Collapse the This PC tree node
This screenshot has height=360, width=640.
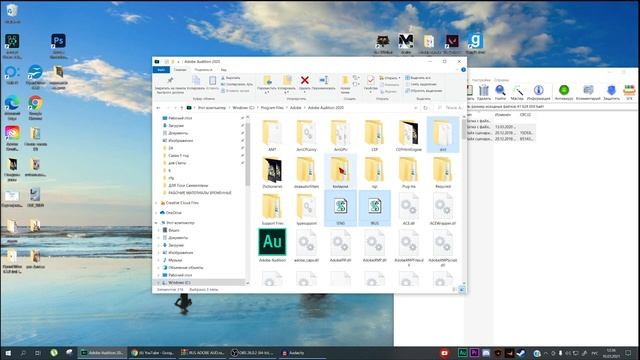click(x=156, y=223)
